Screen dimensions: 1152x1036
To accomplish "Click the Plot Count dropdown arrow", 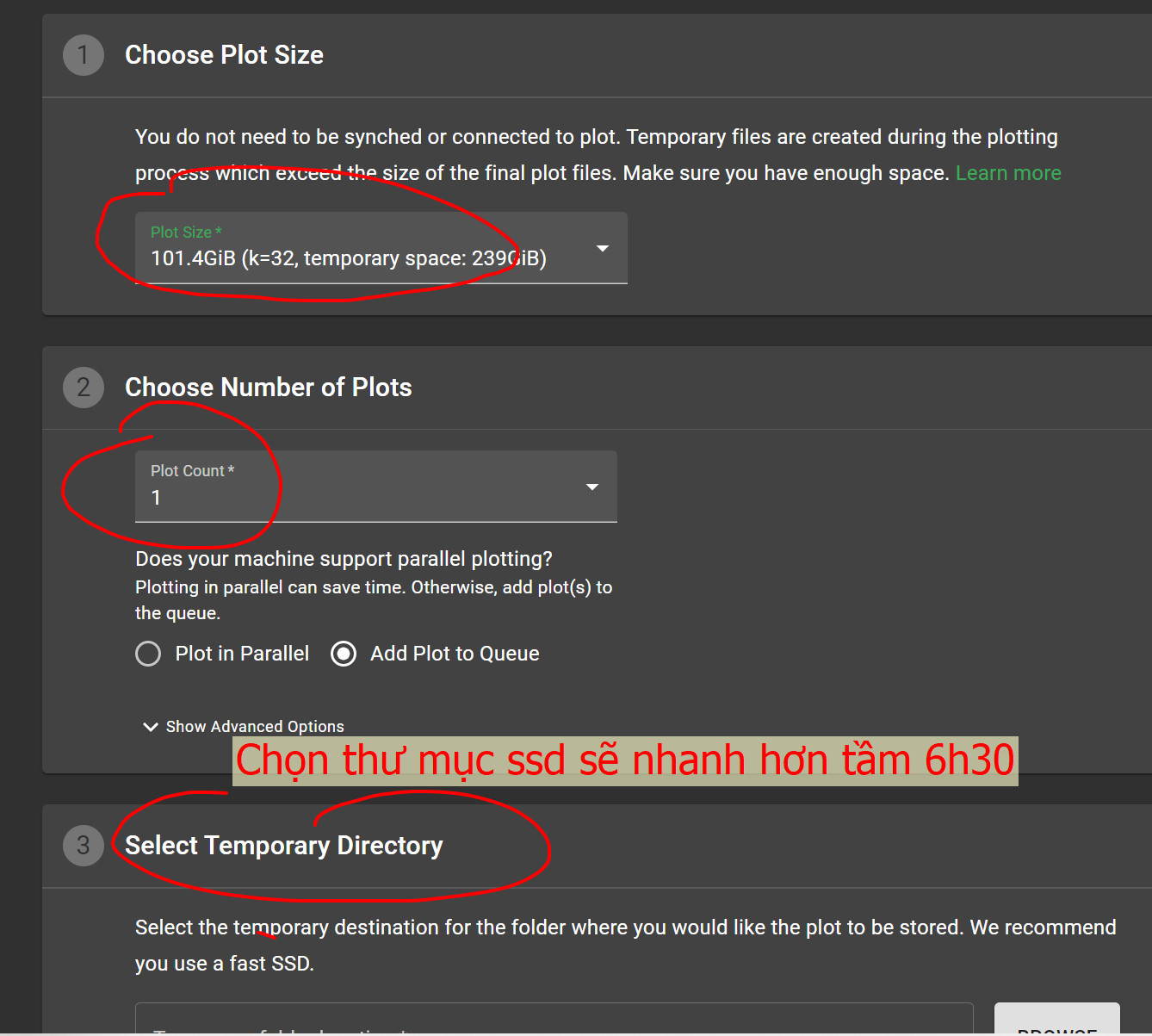I will (x=592, y=487).
